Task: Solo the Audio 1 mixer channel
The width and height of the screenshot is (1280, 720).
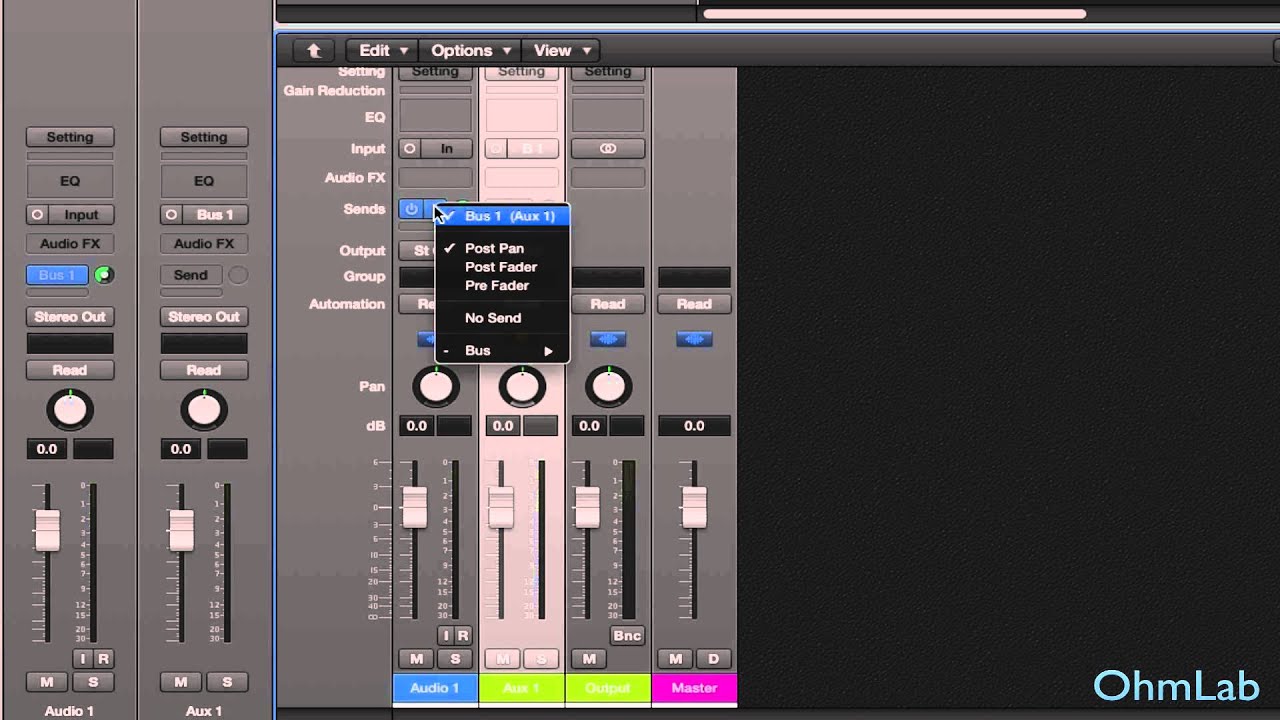Action: [x=455, y=659]
